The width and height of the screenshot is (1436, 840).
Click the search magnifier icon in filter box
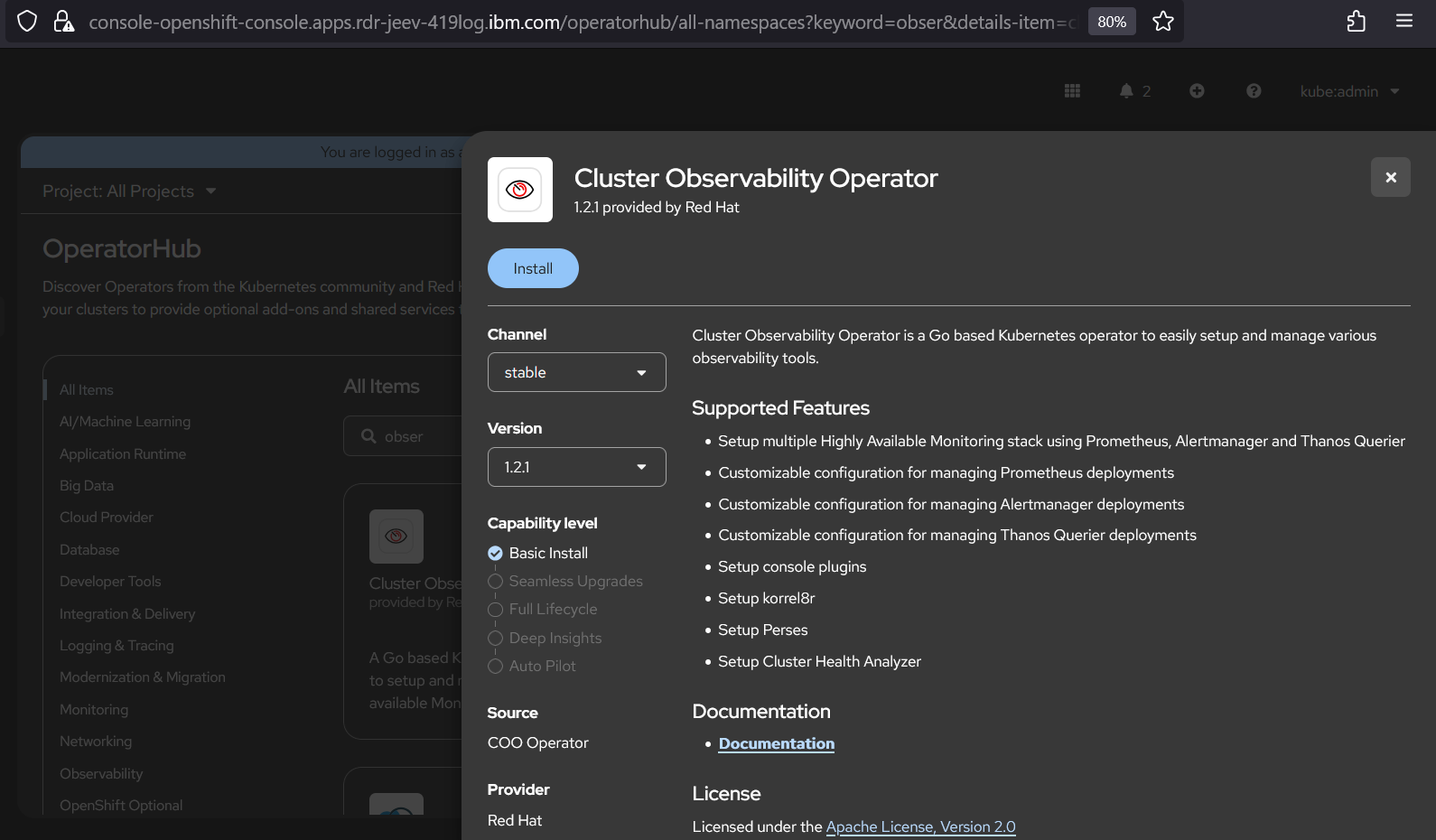[368, 436]
